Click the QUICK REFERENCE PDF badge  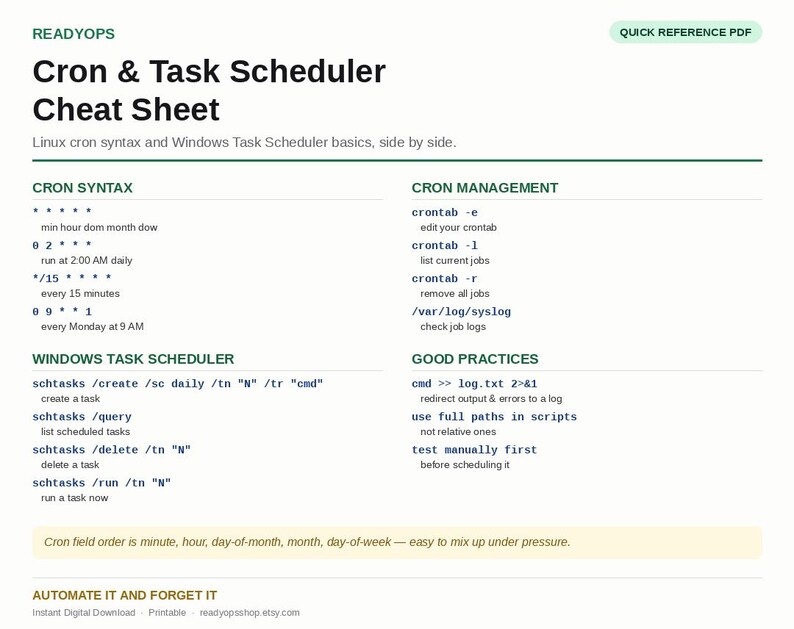(x=686, y=32)
